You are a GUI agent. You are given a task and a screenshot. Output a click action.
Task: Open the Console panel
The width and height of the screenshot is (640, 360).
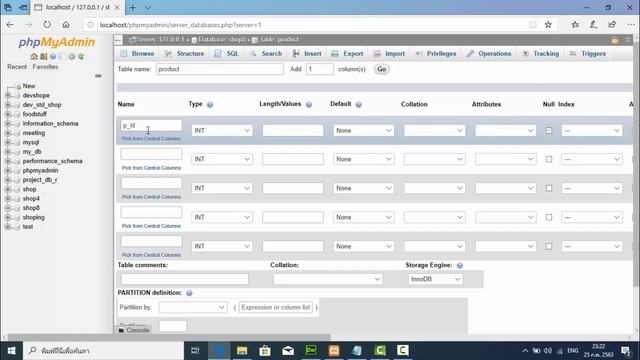(x=134, y=330)
